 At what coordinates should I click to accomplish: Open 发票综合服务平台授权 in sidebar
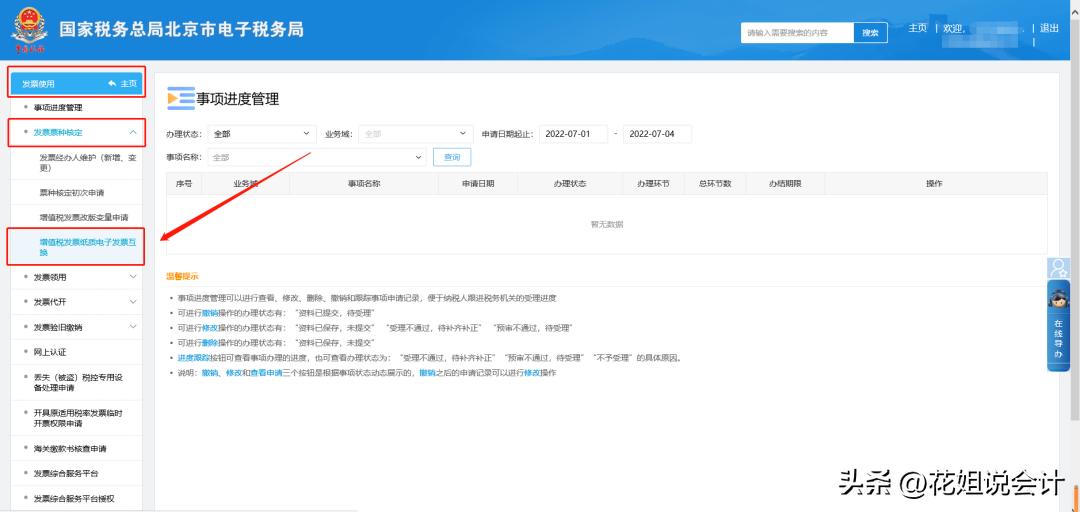pyautogui.click(x=73, y=498)
